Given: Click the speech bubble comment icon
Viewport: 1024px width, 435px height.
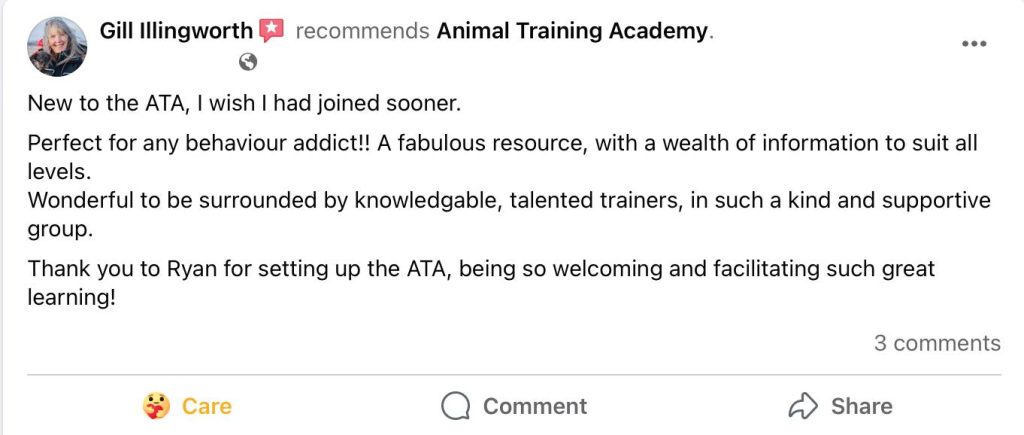Looking at the screenshot, I should (456, 406).
